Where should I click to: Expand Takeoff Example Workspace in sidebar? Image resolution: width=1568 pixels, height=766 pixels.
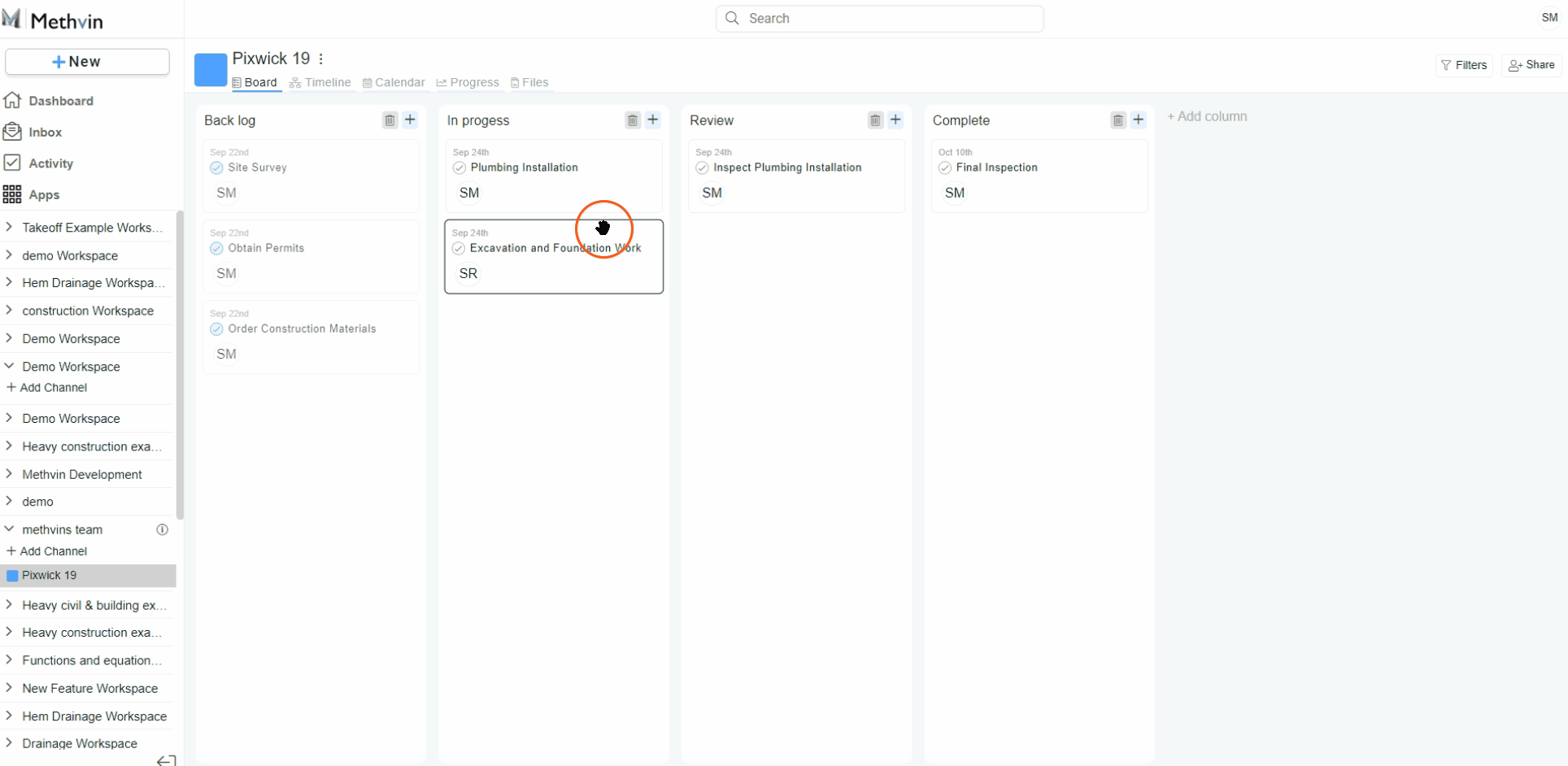[x=9, y=228]
